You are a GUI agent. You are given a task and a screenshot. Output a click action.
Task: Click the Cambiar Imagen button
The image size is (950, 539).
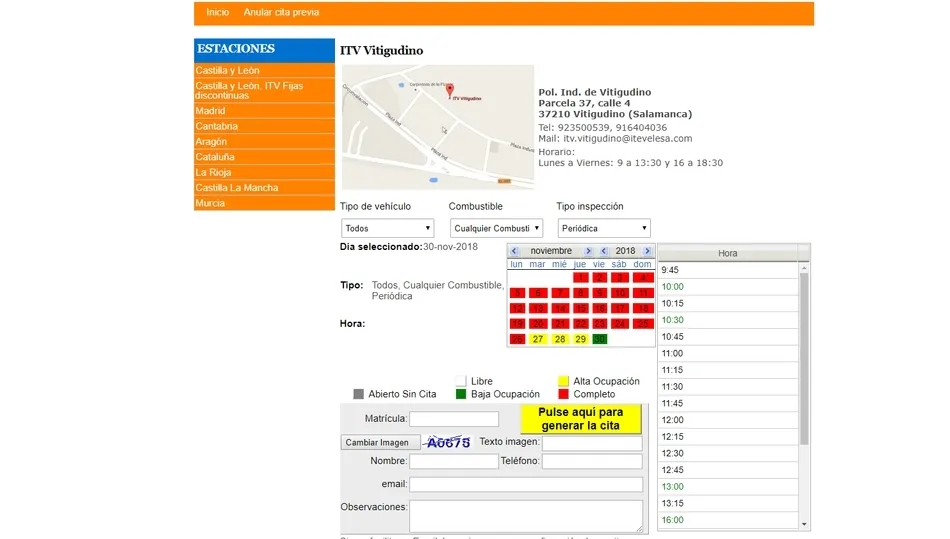tap(378, 442)
